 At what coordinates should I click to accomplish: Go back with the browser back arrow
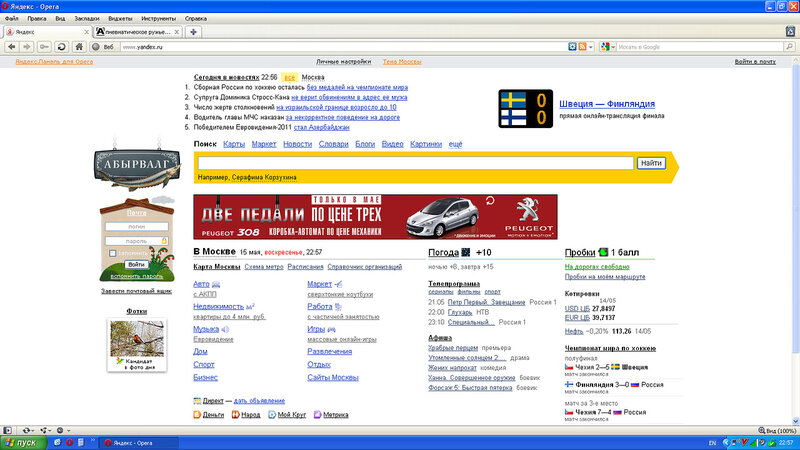pos(11,46)
